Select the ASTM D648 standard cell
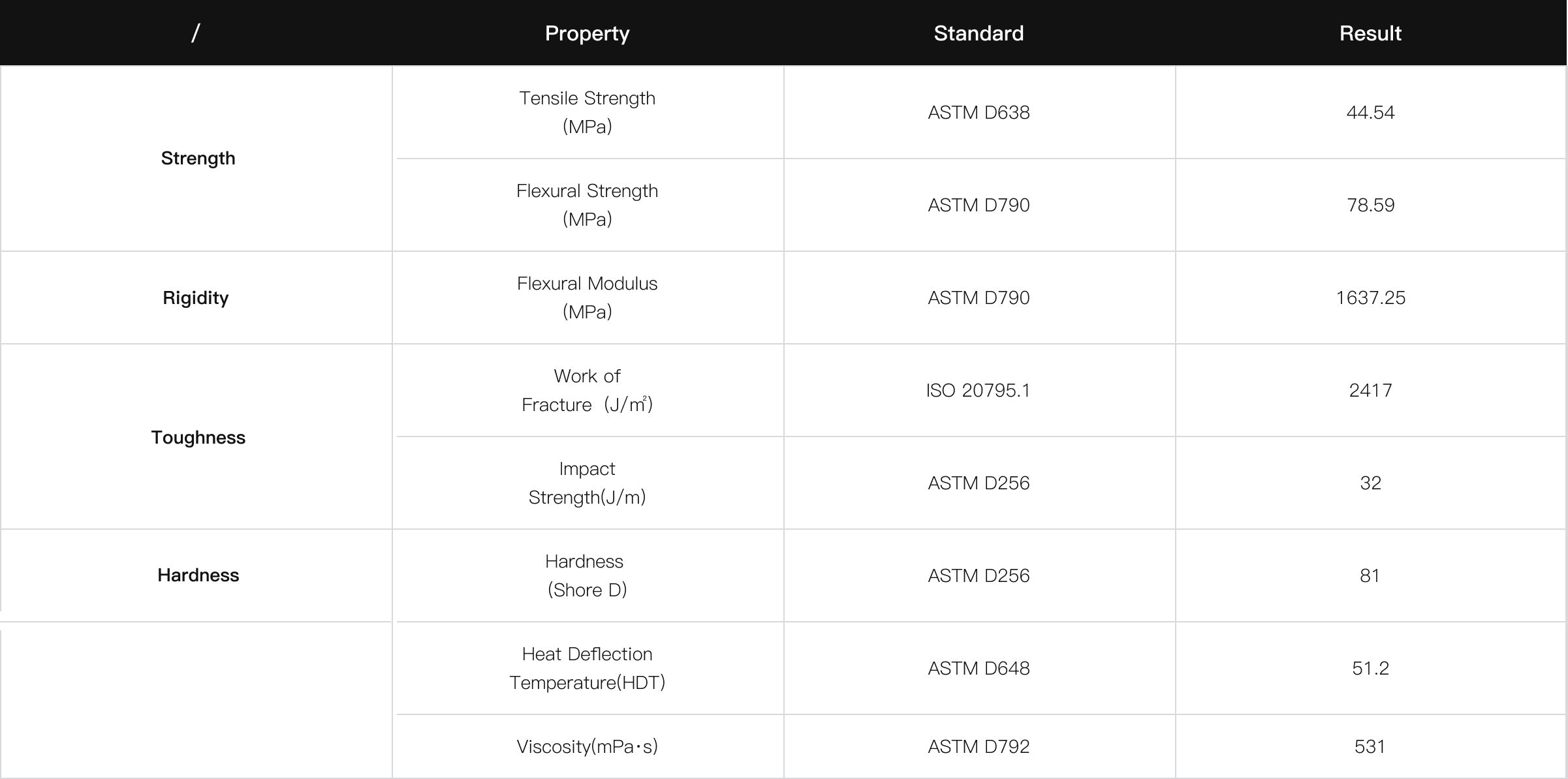The image size is (1568, 779). pyautogui.click(x=979, y=668)
